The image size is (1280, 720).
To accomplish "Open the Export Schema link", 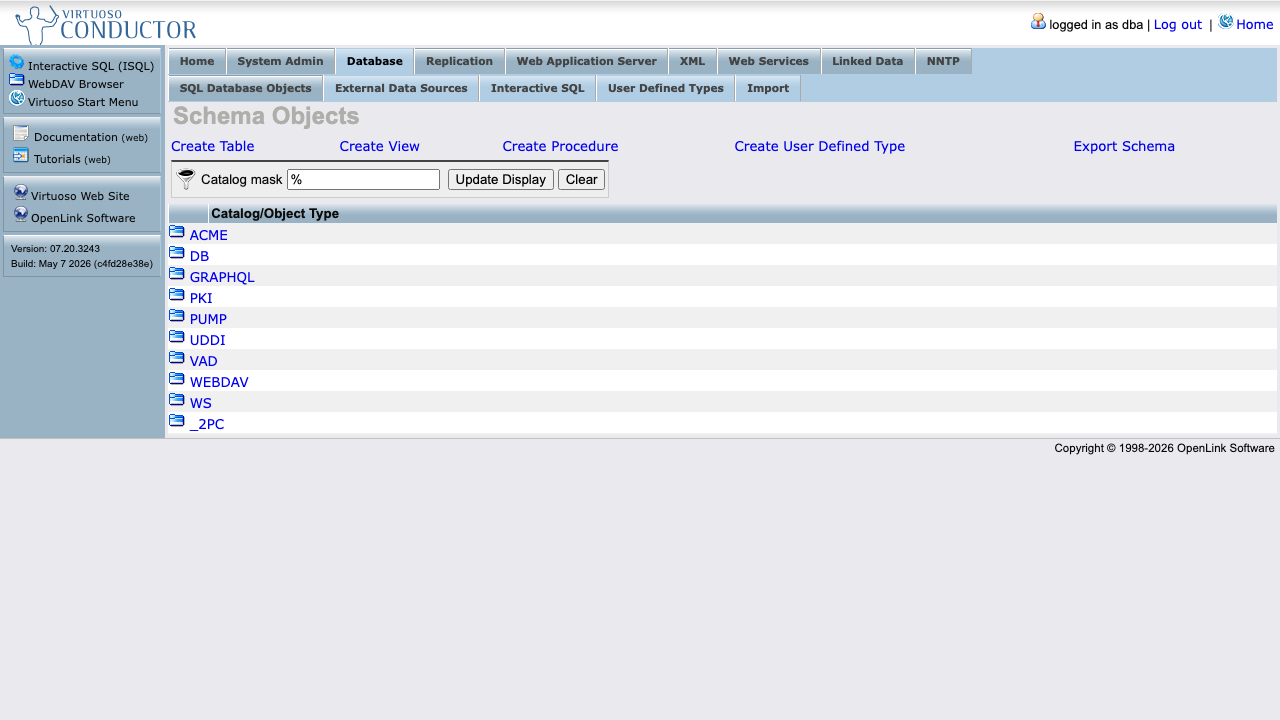I will pos(1124,146).
